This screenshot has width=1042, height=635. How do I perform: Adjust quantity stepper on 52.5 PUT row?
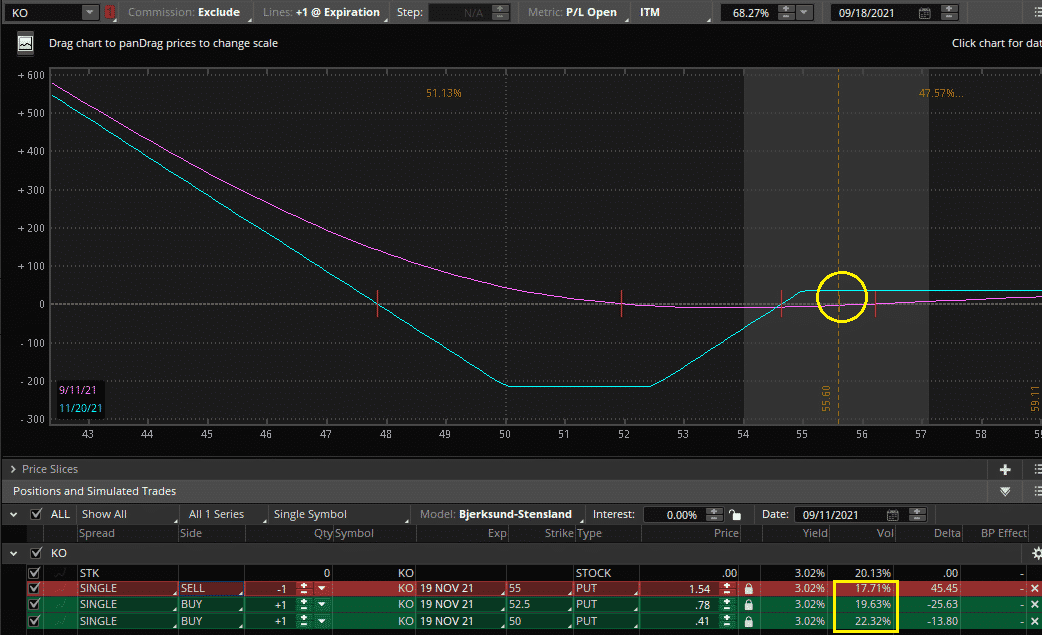coord(304,604)
